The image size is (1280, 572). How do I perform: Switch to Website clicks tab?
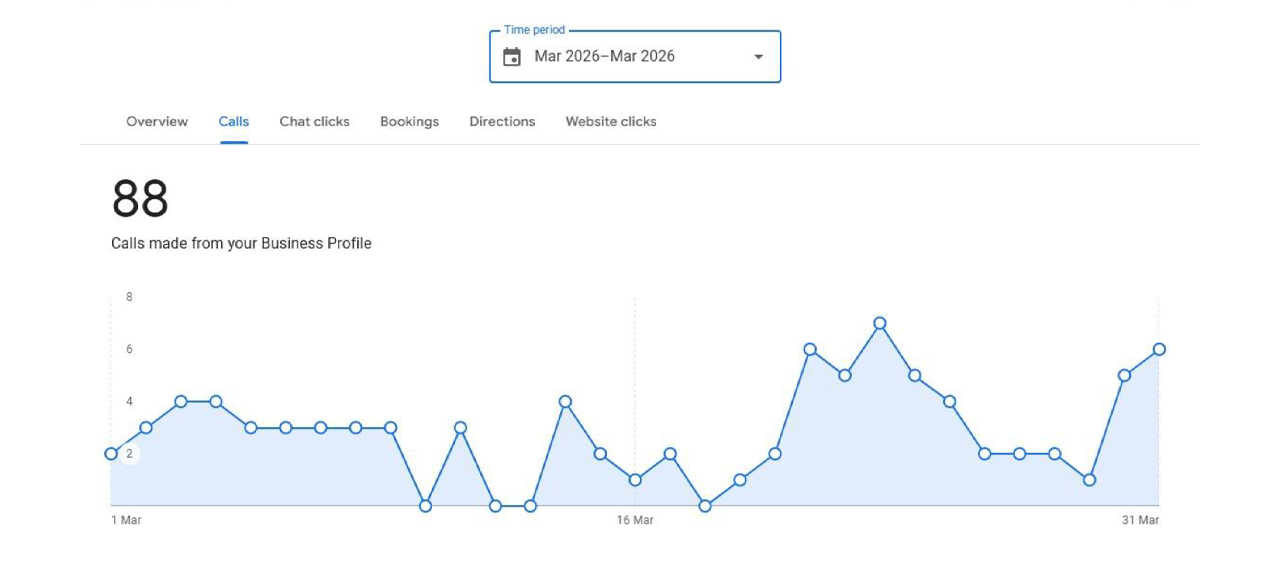pos(611,121)
